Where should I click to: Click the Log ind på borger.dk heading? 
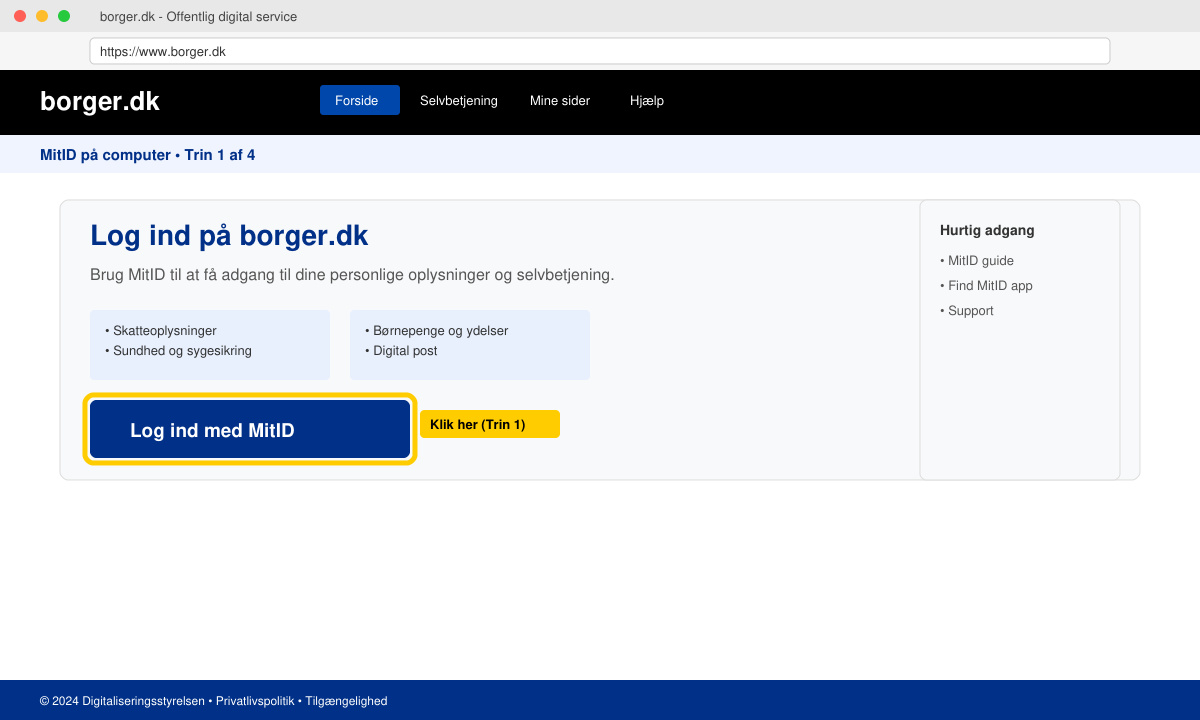229,235
